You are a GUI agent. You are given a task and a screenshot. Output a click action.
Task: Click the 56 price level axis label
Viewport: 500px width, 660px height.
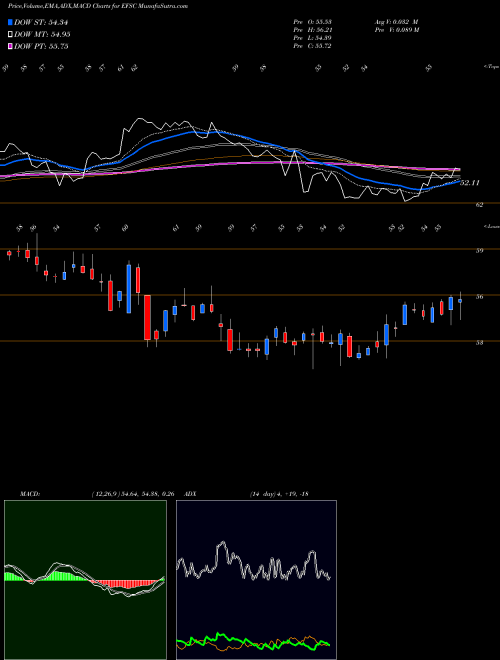(480, 296)
